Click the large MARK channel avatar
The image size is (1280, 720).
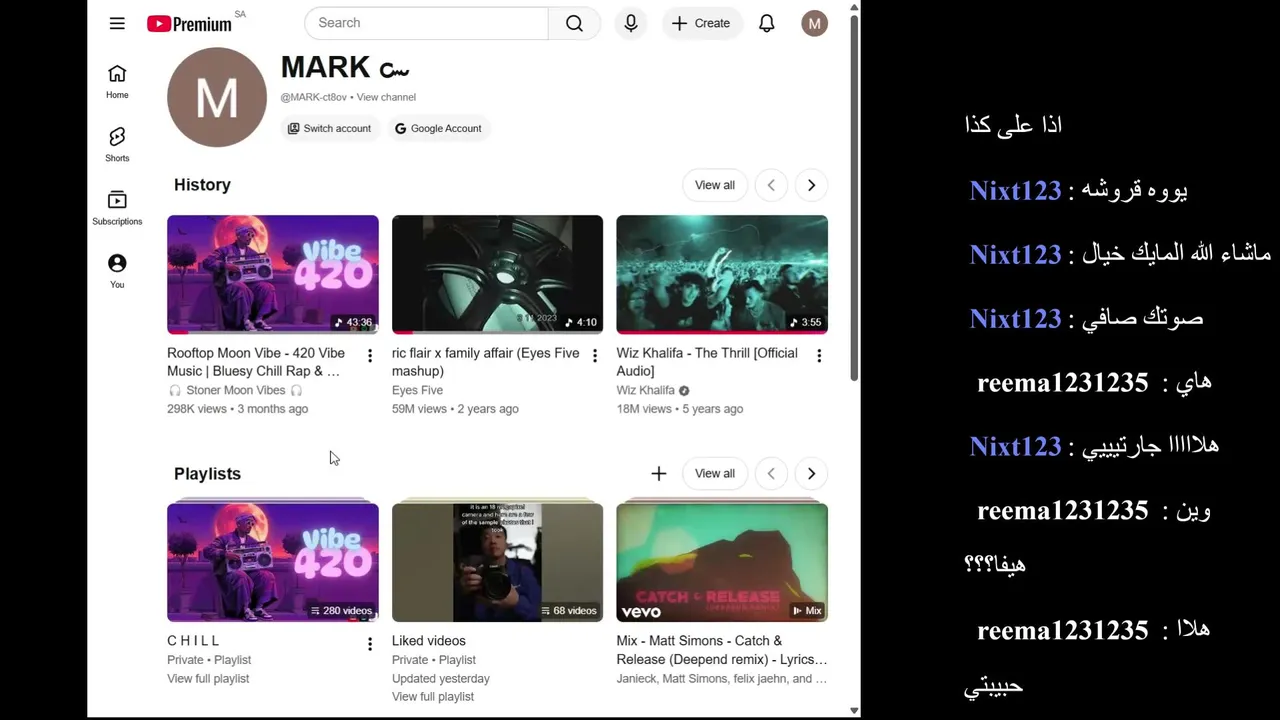217,97
